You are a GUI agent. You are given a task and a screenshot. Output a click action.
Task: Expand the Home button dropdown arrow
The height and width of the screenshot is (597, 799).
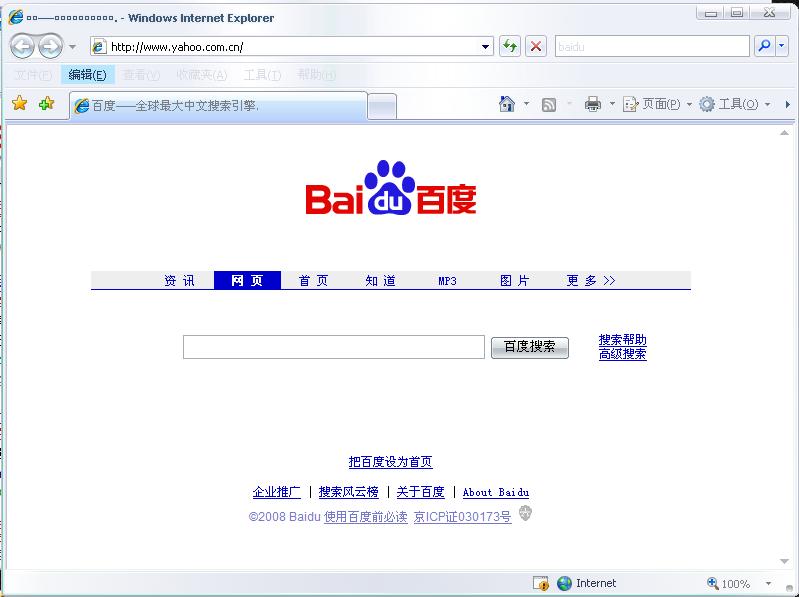[526, 104]
